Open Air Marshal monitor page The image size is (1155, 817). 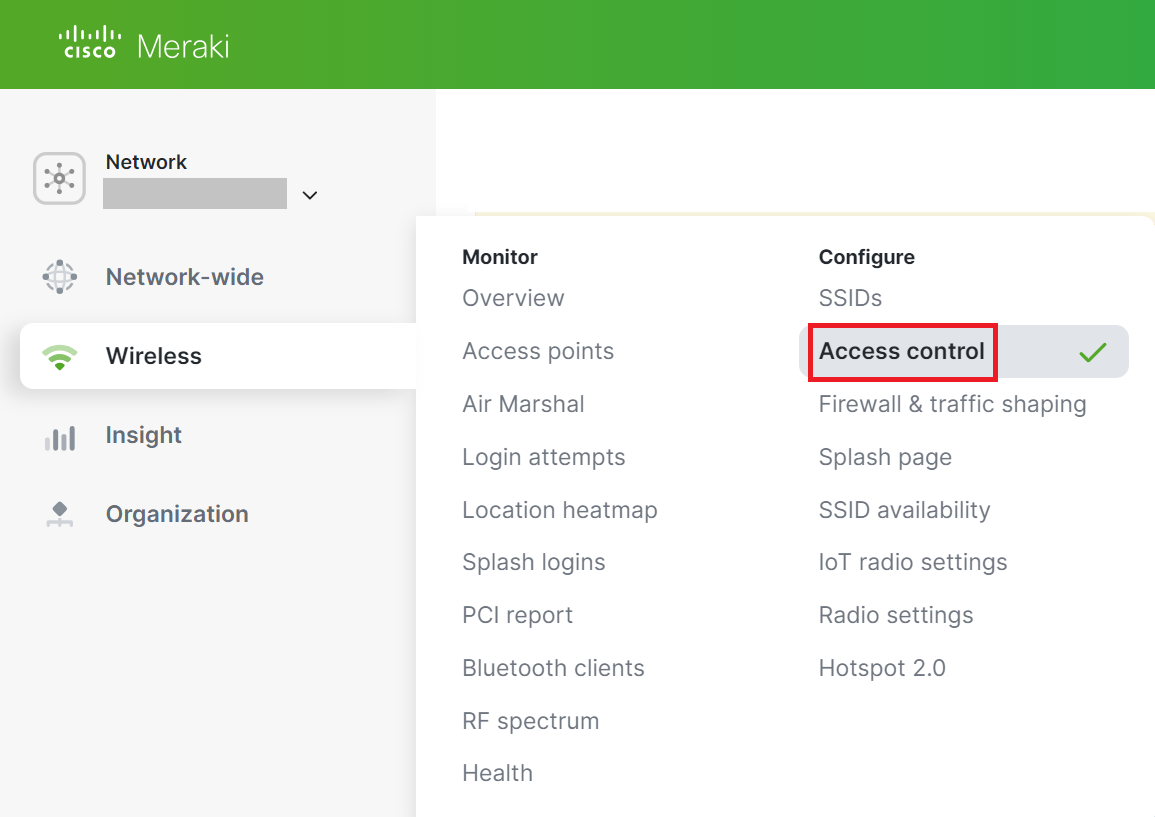pyautogui.click(x=523, y=404)
